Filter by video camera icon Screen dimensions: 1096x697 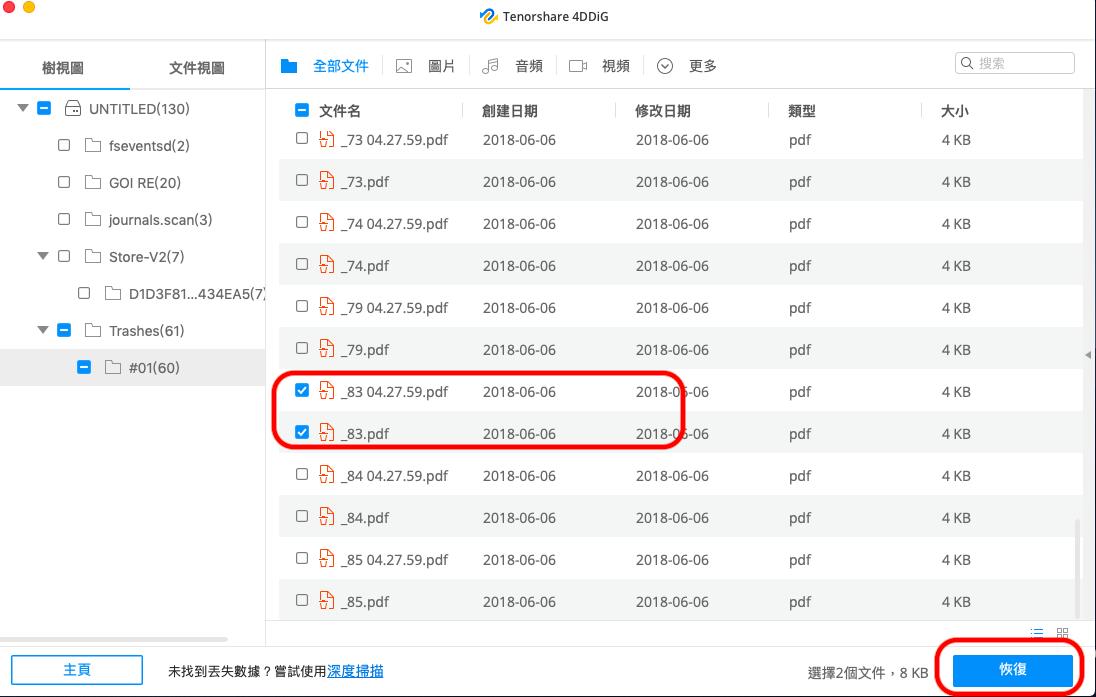point(577,66)
